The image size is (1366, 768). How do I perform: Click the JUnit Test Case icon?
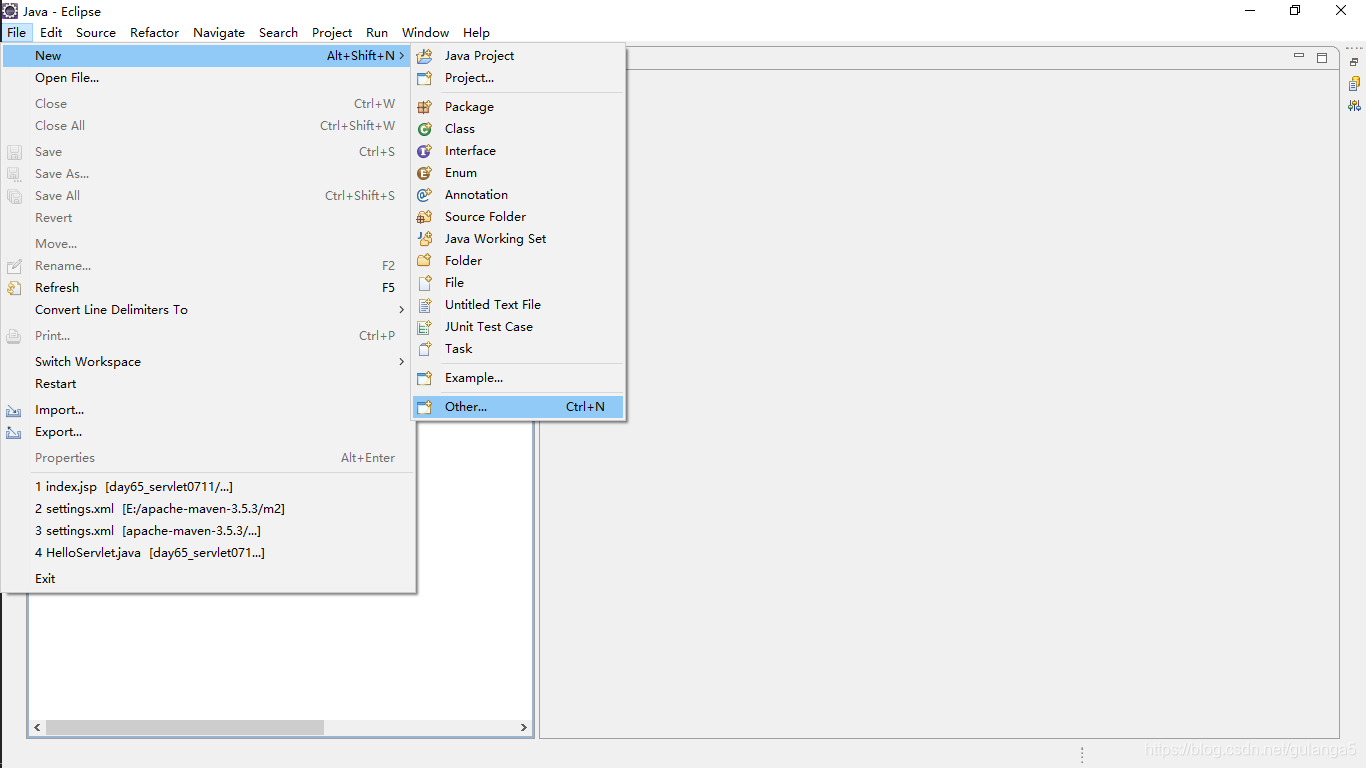click(425, 327)
